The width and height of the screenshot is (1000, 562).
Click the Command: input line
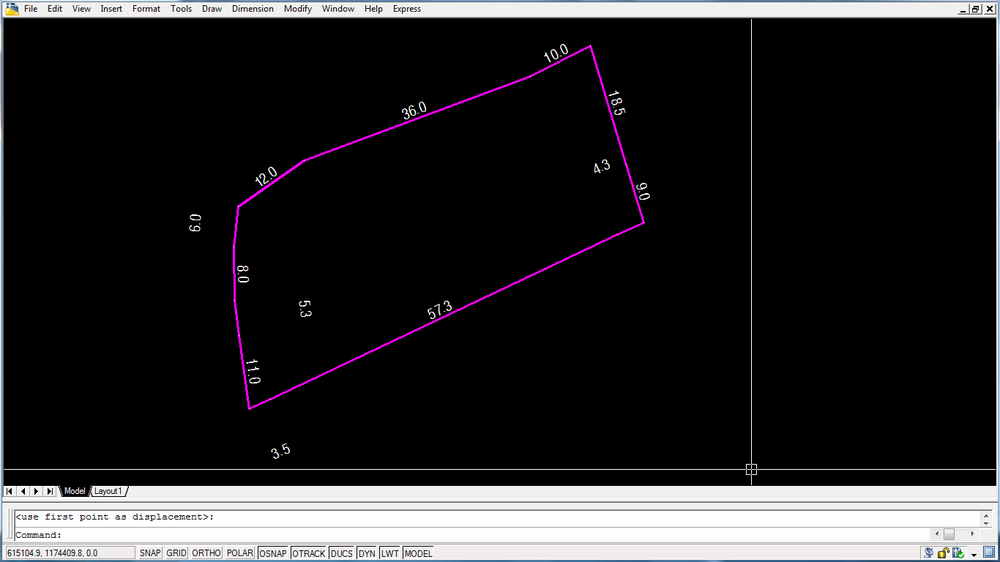pyautogui.click(x=472, y=535)
